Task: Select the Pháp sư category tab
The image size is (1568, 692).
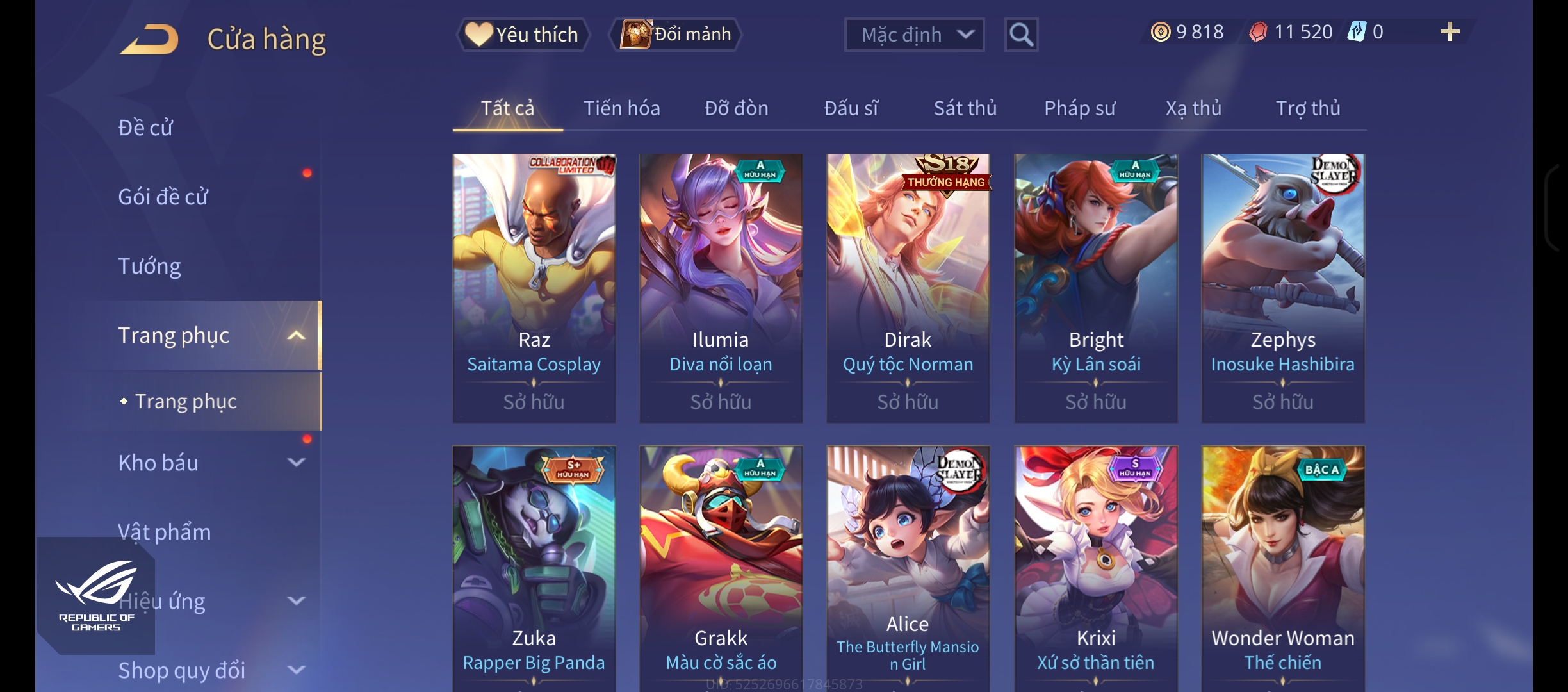Action: pos(1079,108)
